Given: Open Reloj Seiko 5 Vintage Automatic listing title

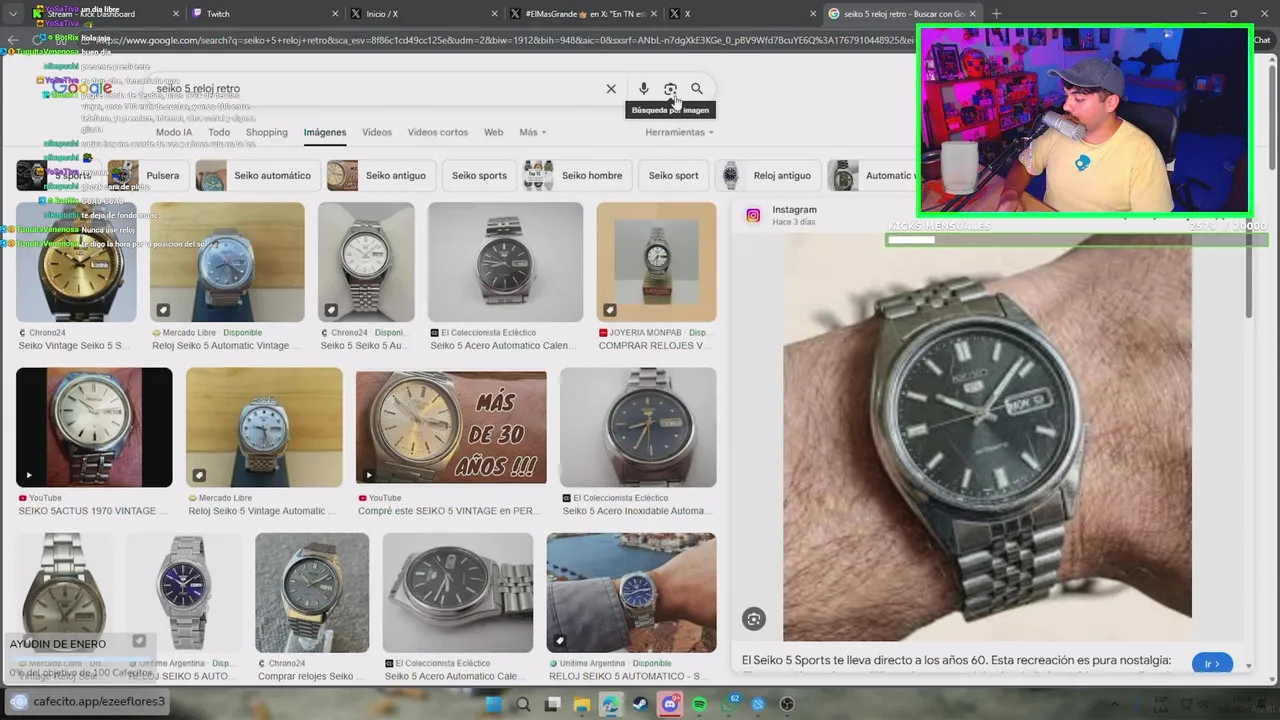Looking at the screenshot, I should [262, 511].
